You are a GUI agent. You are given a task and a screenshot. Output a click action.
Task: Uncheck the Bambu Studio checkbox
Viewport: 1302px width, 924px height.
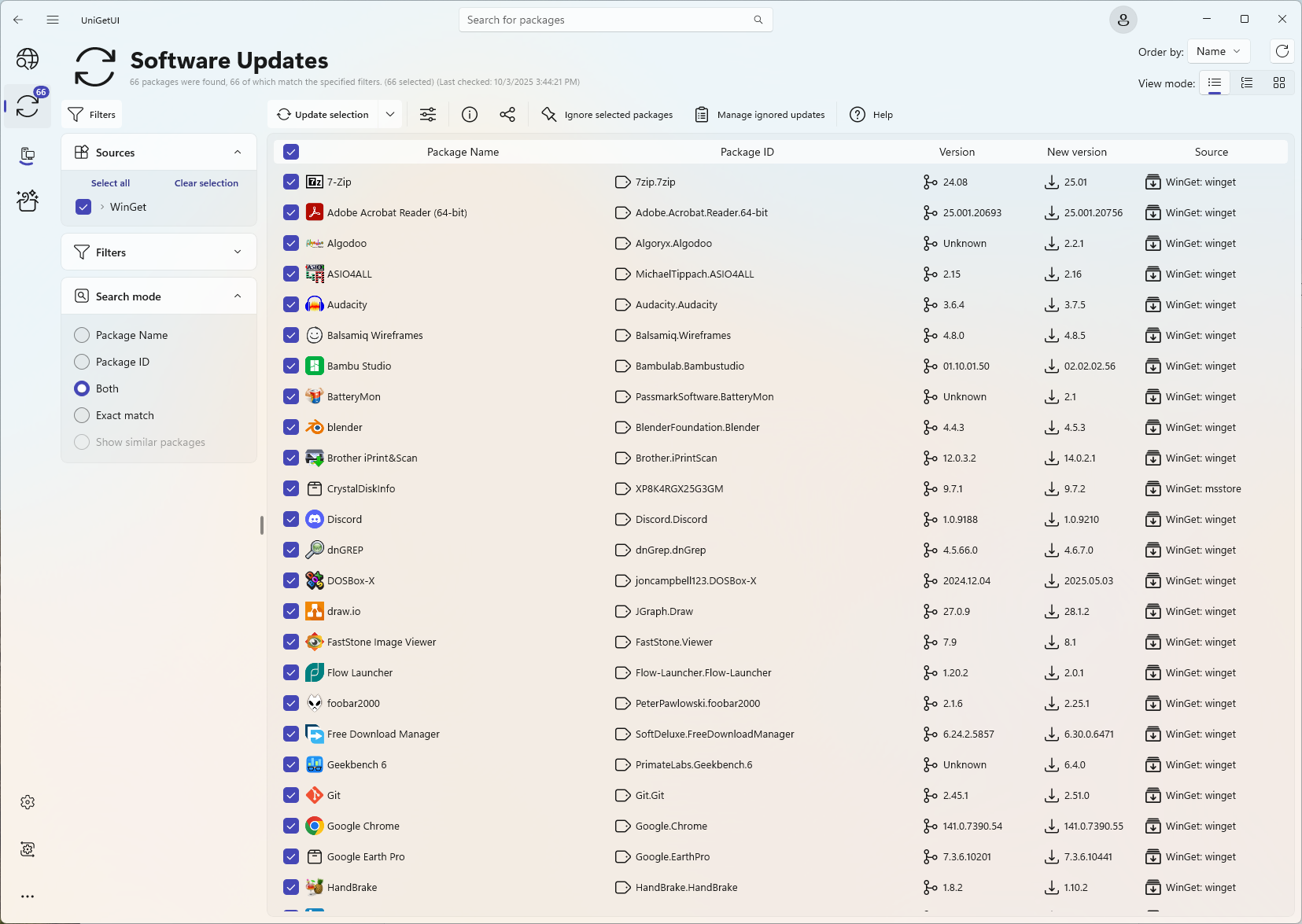point(291,366)
